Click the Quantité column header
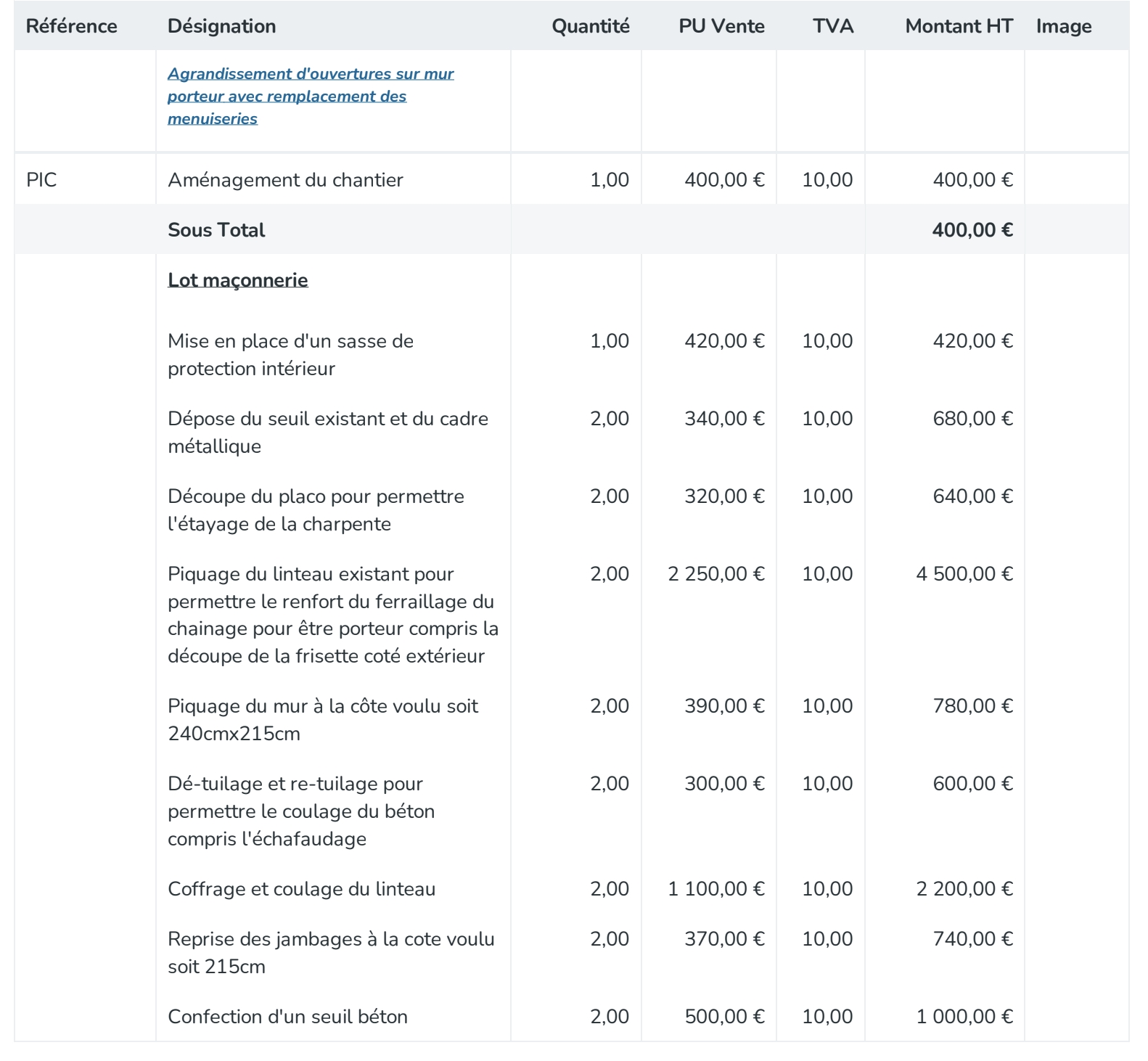 (590, 26)
